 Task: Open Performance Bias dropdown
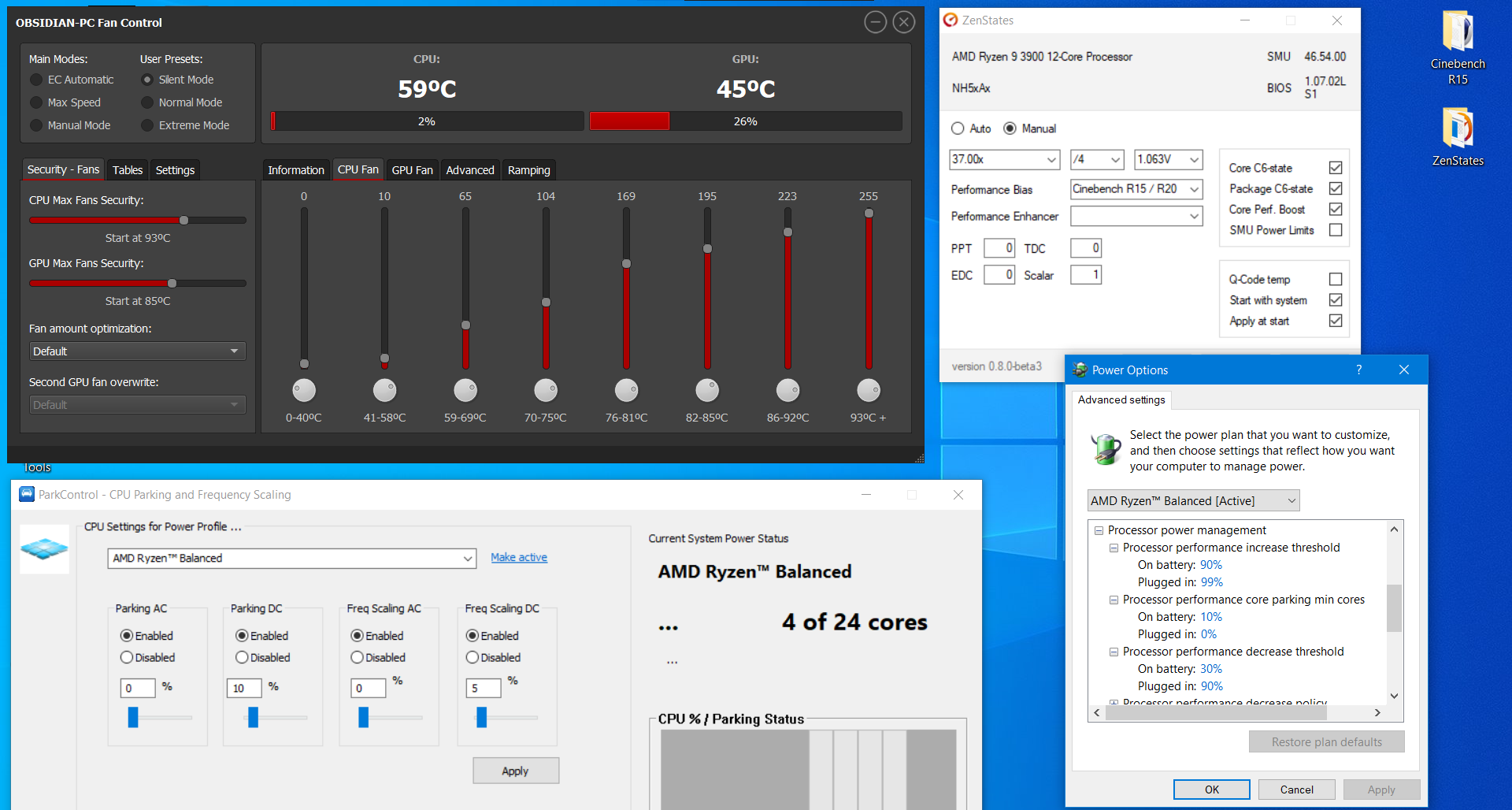click(1136, 189)
